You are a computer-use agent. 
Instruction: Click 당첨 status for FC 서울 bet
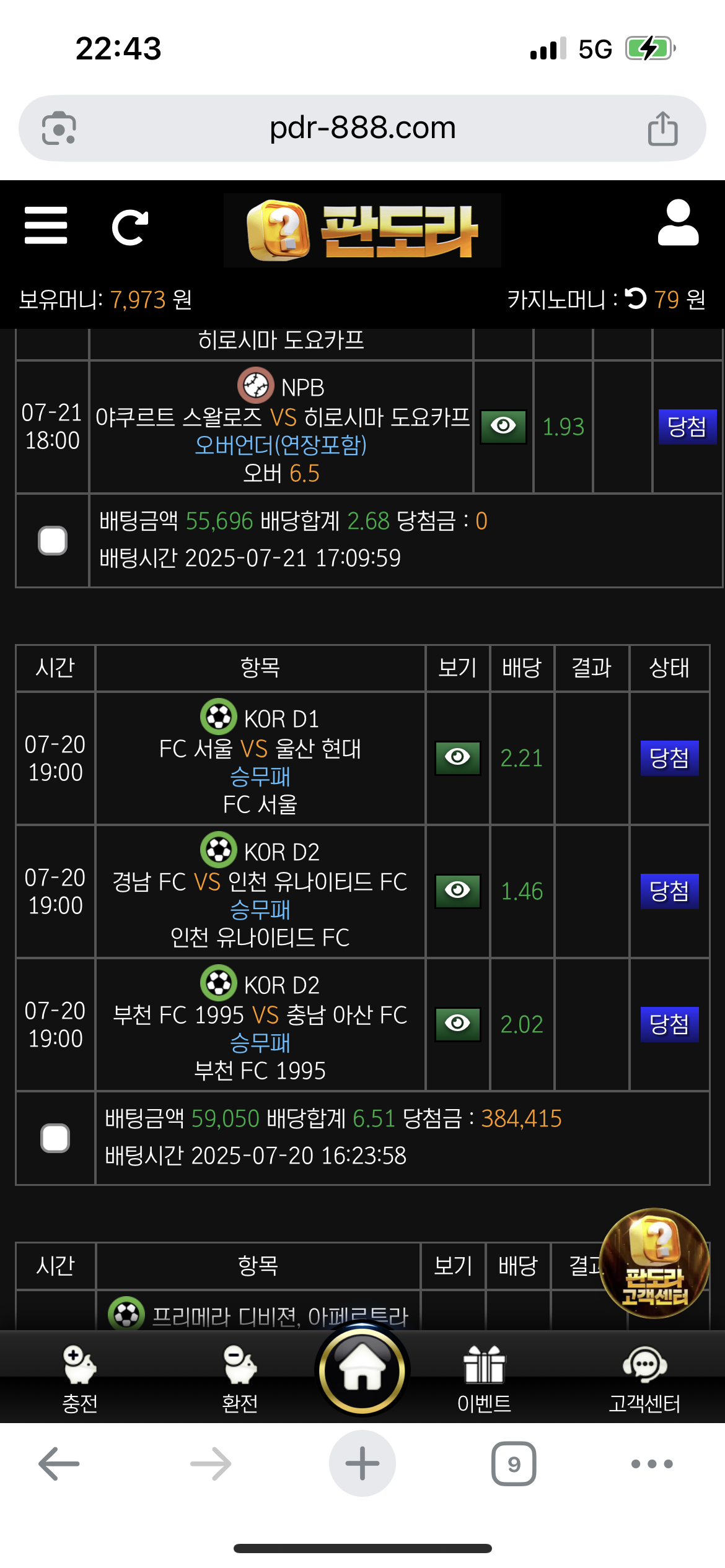pyautogui.click(x=669, y=758)
